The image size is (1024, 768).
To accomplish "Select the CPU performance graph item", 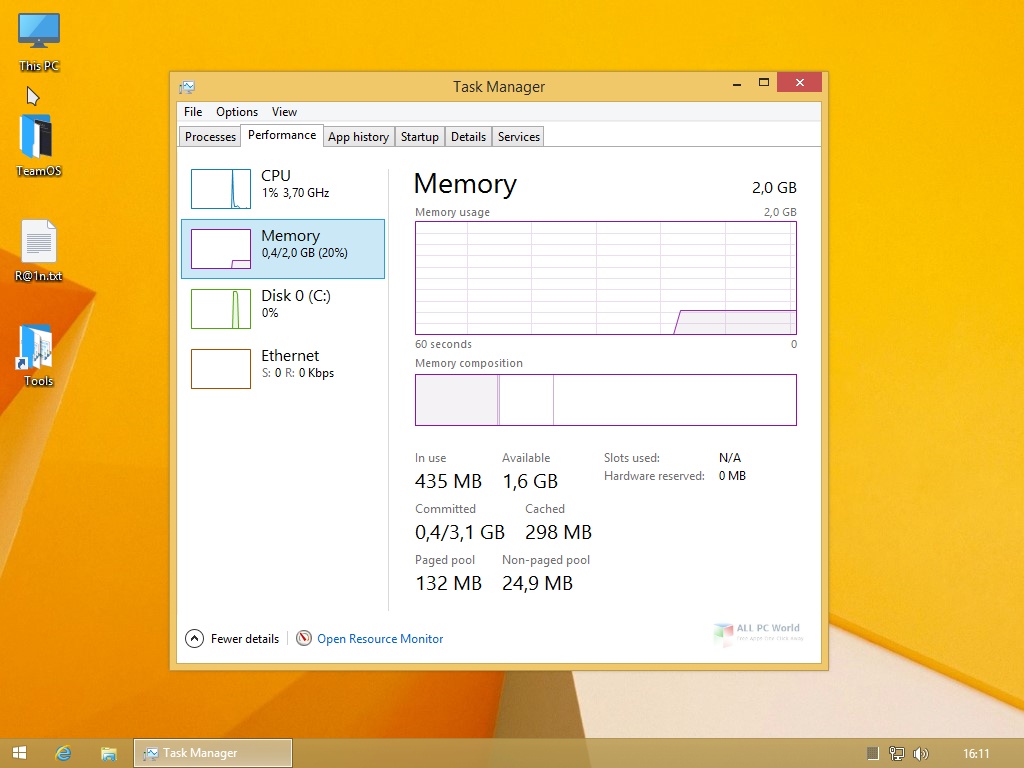I will [283, 189].
